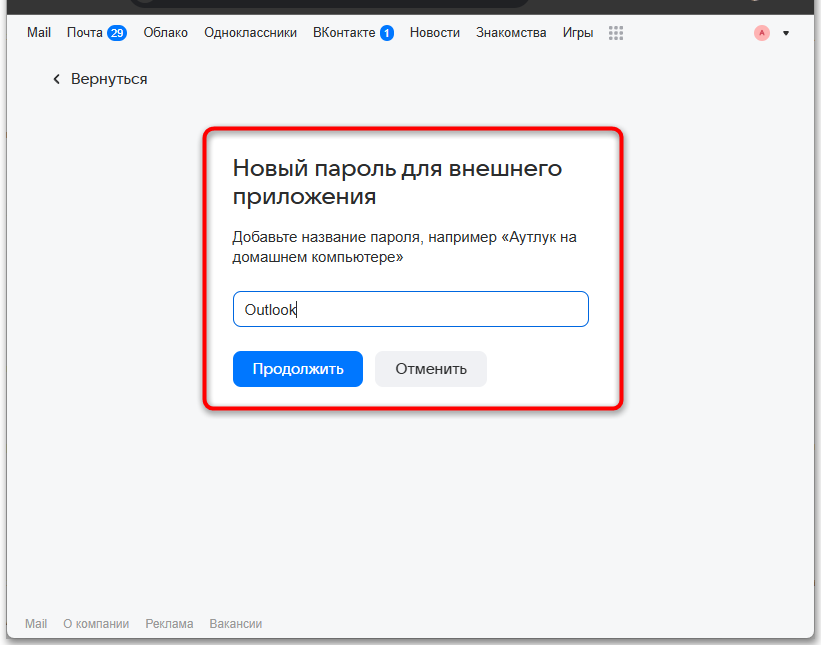Image resolution: width=821 pixels, height=645 pixels.
Task: Open the Реклама footer link
Action: pos(169,624)
